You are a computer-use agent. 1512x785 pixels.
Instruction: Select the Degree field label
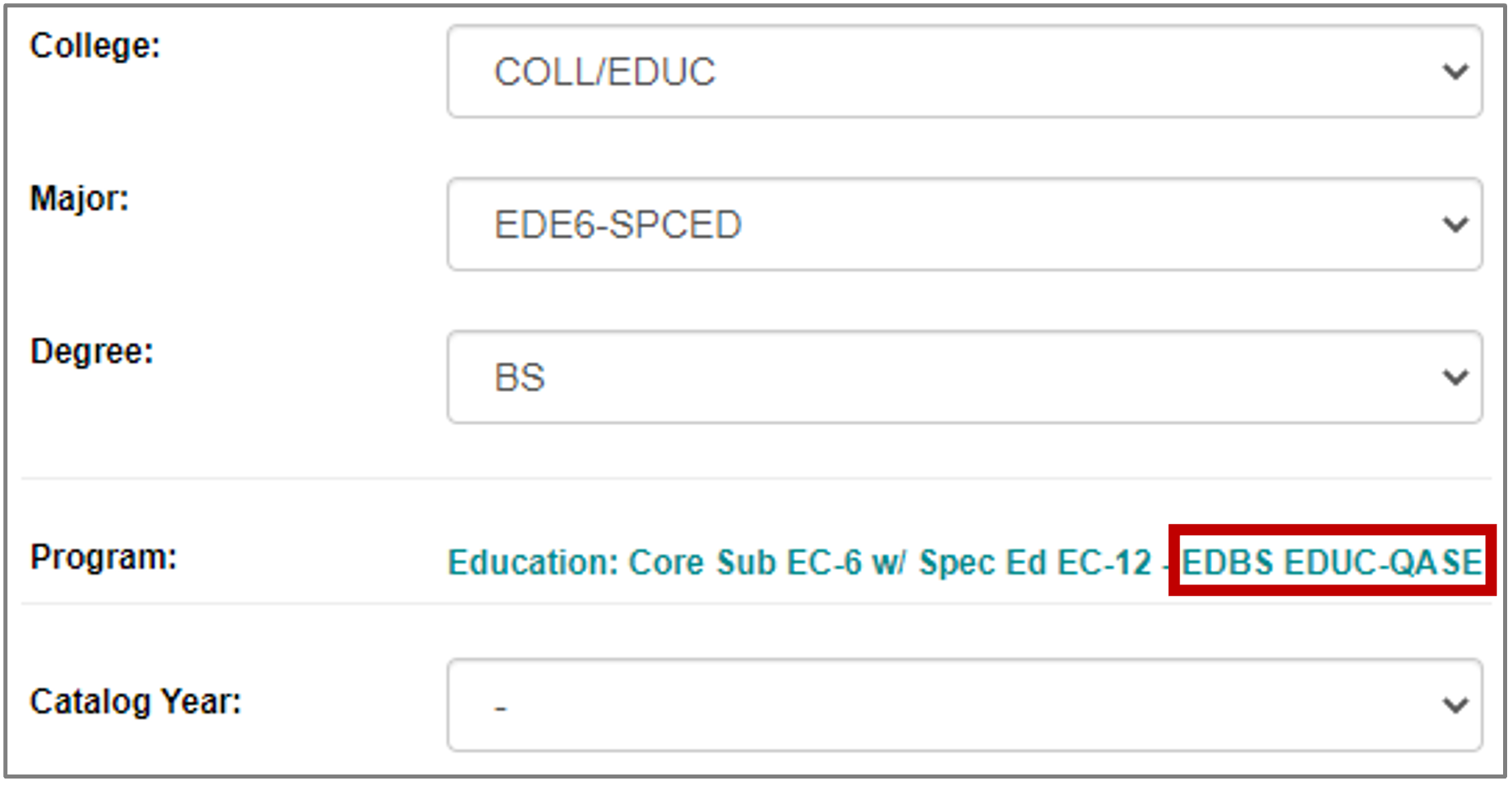click(x=91, y=352)
